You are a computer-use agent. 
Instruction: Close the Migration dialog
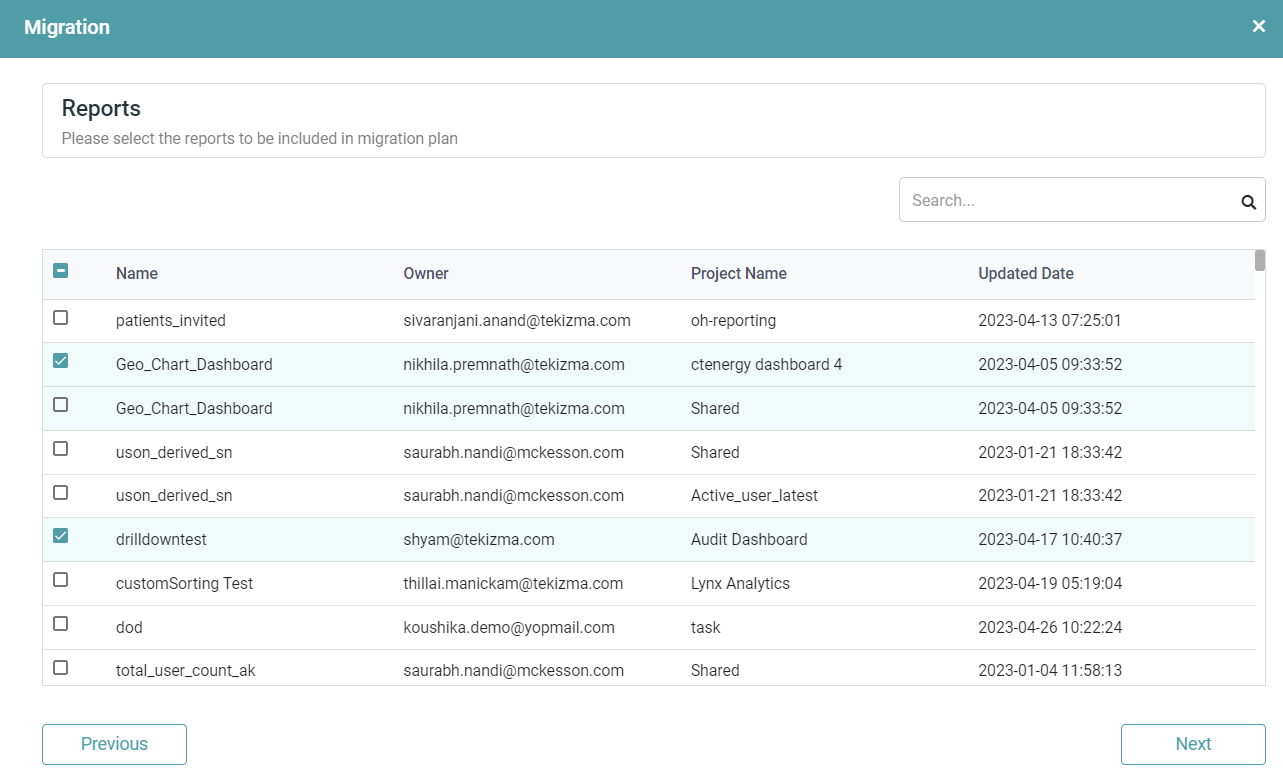pos(1259,27)
